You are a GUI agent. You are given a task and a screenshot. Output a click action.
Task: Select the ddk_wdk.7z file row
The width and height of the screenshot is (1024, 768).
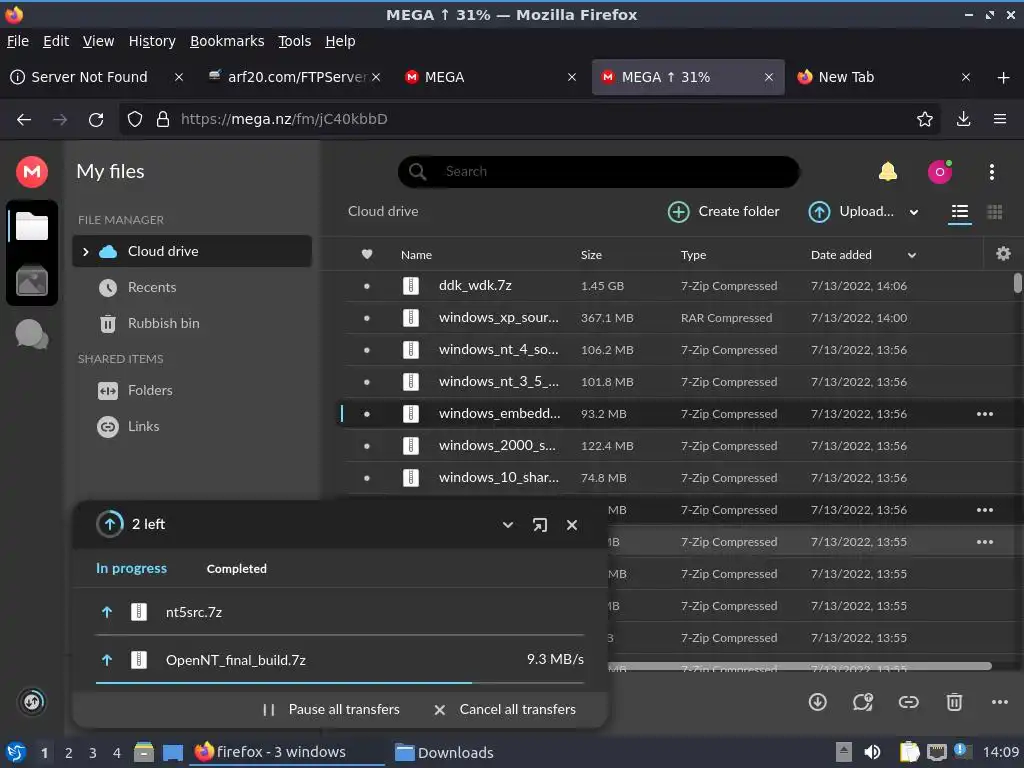tap(679, 286)
